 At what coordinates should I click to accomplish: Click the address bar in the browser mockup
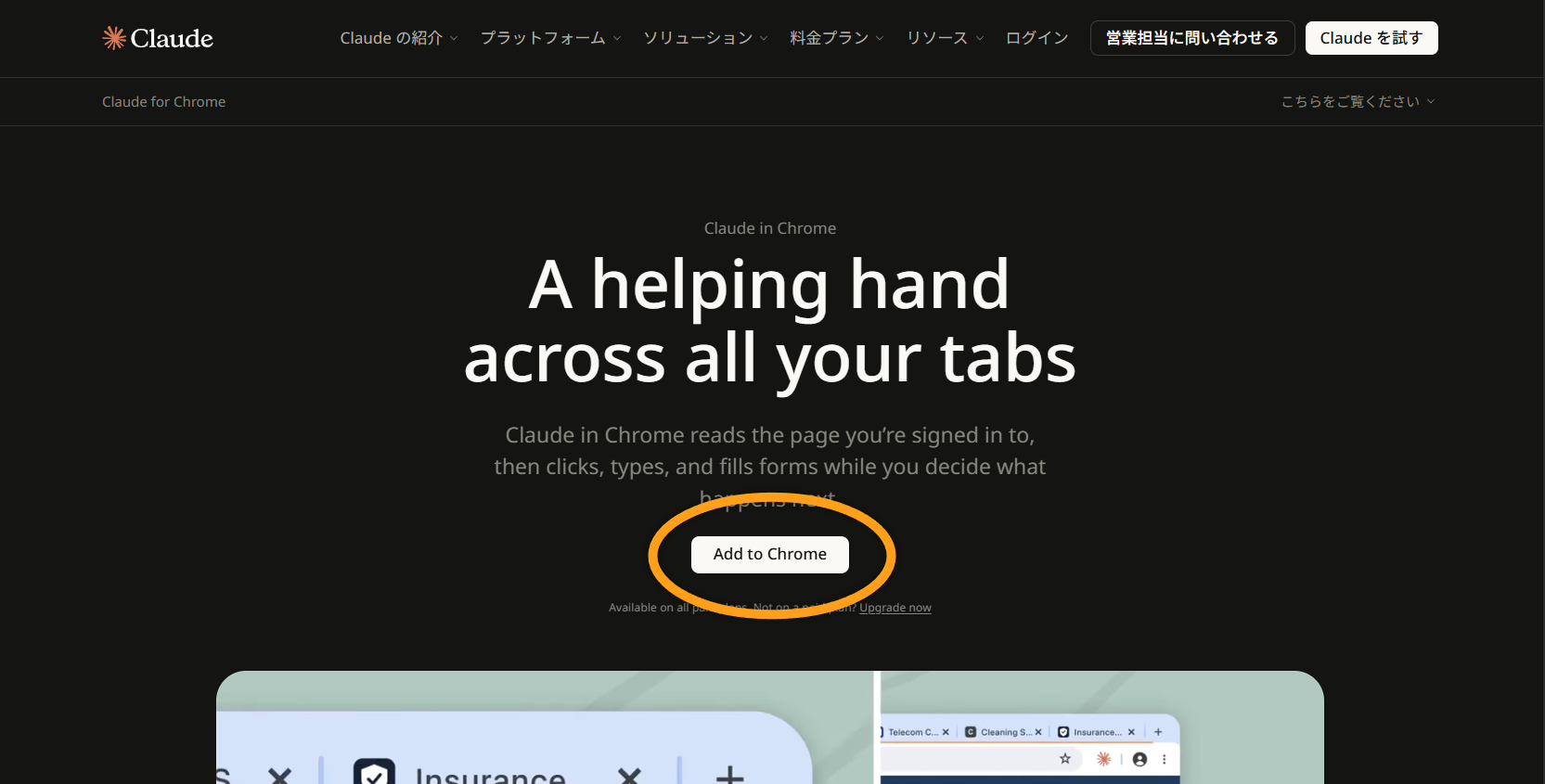coord(981,759)
